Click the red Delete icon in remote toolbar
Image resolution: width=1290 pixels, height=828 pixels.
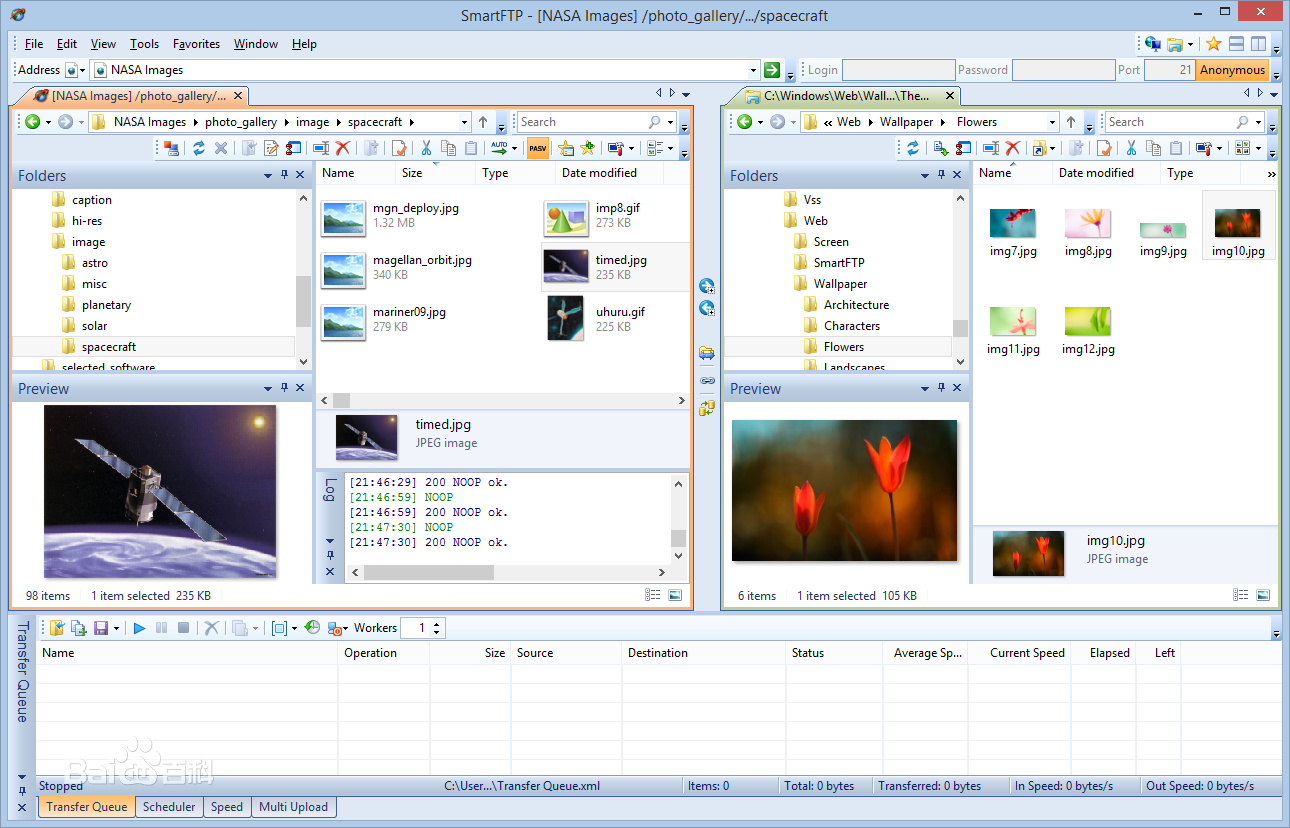click(x=343, y=148)
